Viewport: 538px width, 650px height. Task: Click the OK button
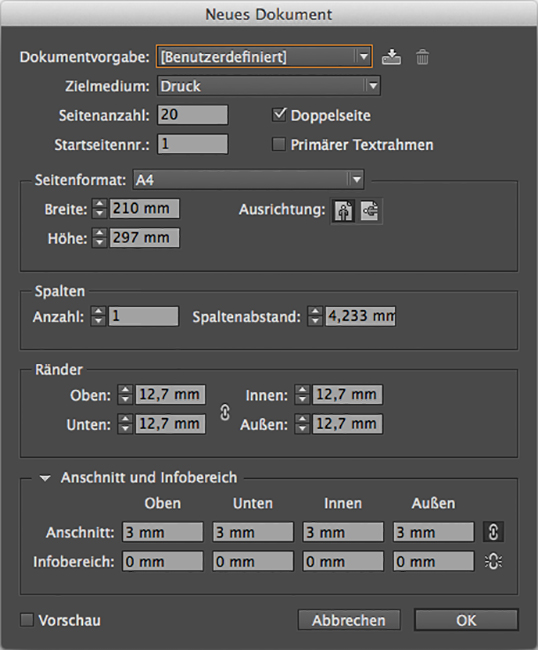466,620
